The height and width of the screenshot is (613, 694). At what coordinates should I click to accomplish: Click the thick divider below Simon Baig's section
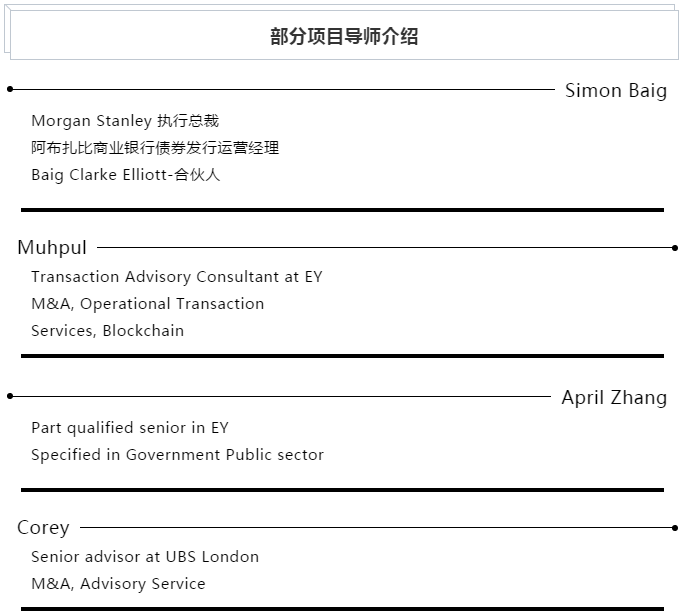click(x=342, y=210)
